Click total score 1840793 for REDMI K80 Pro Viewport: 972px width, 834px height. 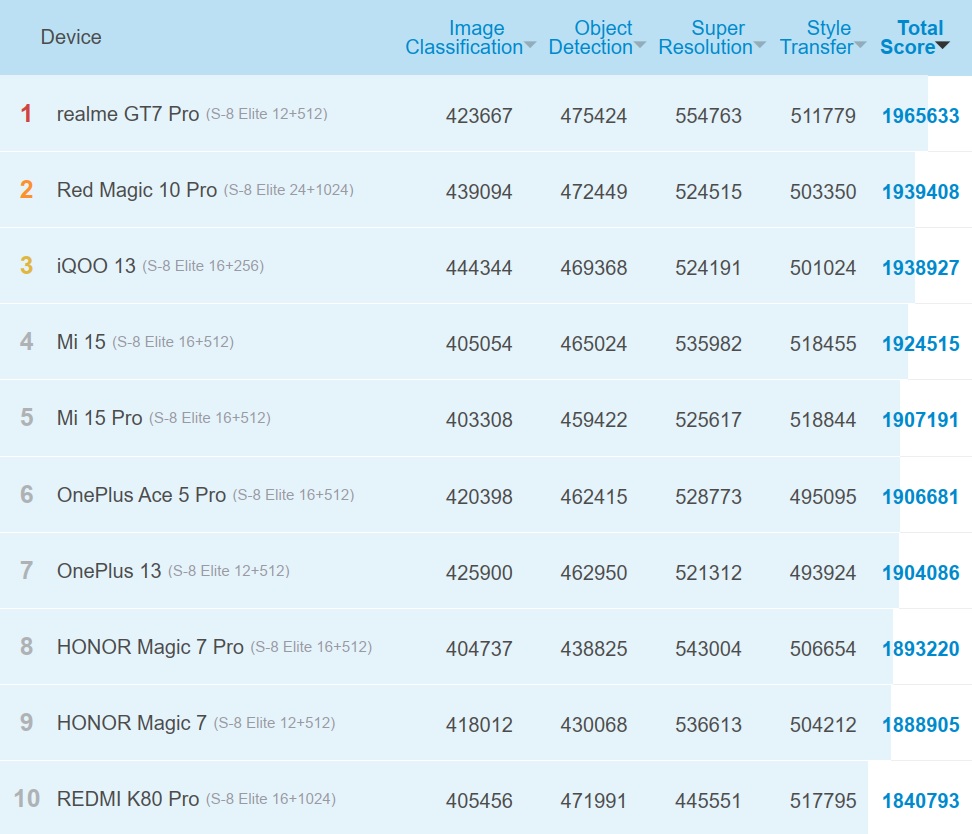point(920,801)
